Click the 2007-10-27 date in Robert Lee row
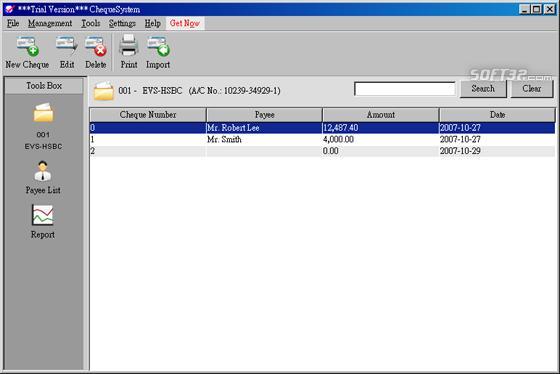The width and height of the screenshot is (560, 374). tap(497, 128)
